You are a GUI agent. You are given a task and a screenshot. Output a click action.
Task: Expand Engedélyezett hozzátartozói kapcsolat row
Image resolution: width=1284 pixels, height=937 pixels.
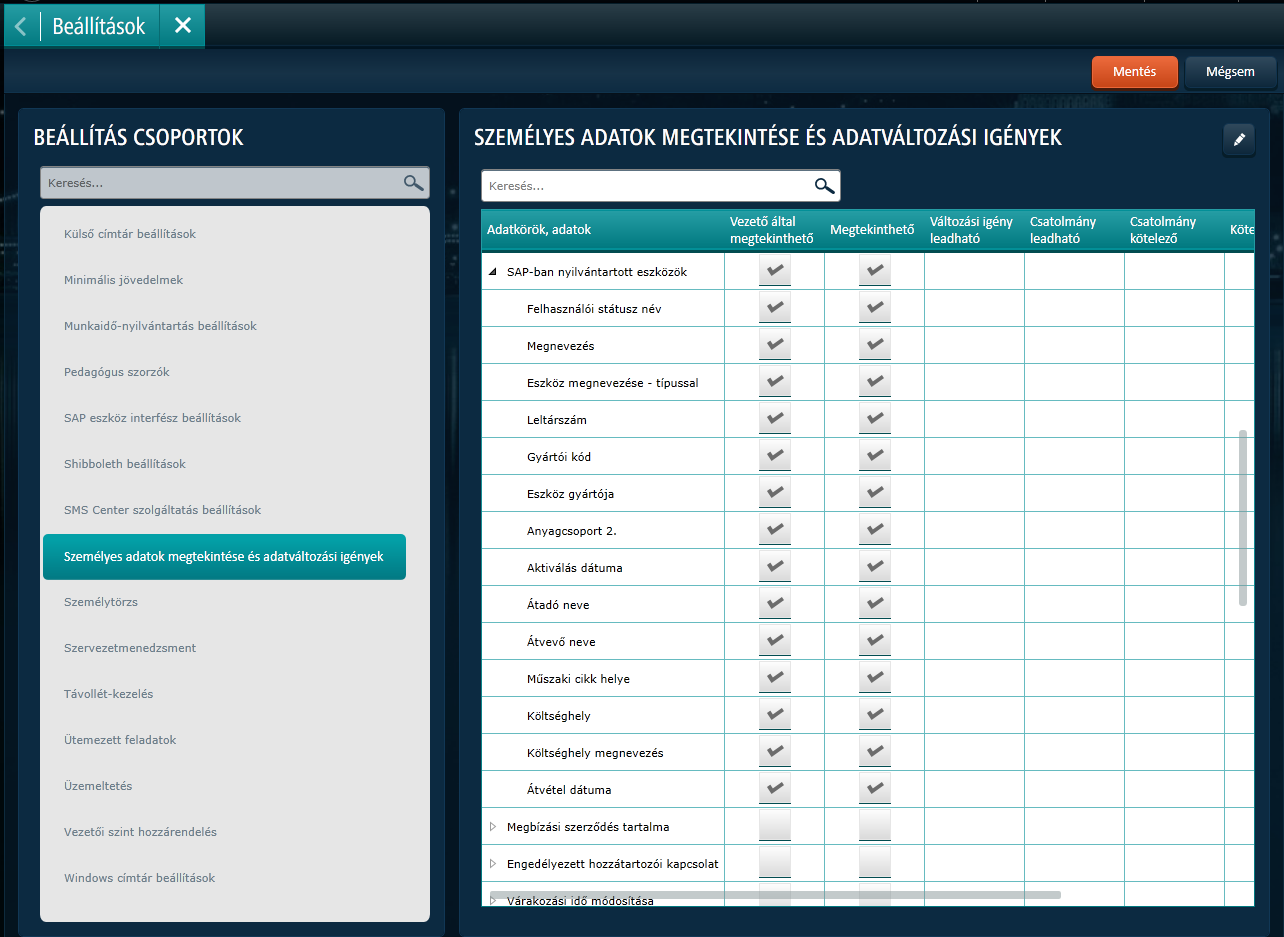pos(492,864)
